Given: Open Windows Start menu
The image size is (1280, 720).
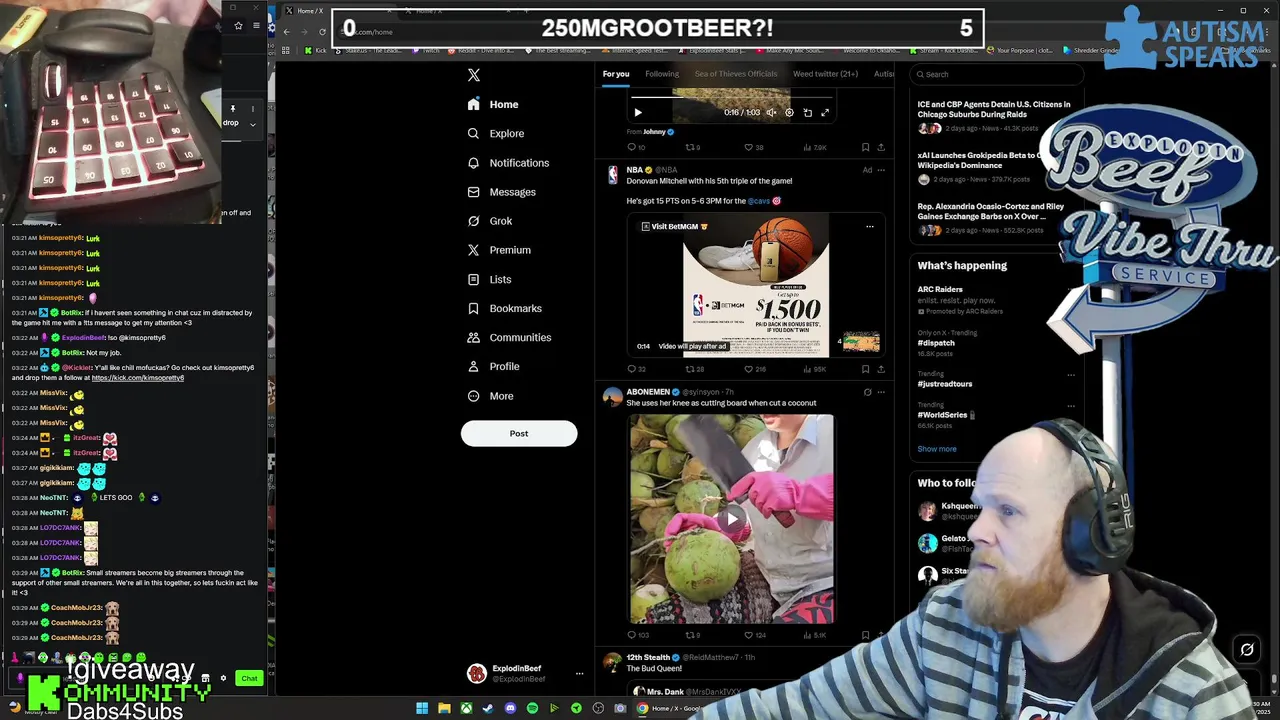Looking at the screenshot, I should tap(422, 708).
